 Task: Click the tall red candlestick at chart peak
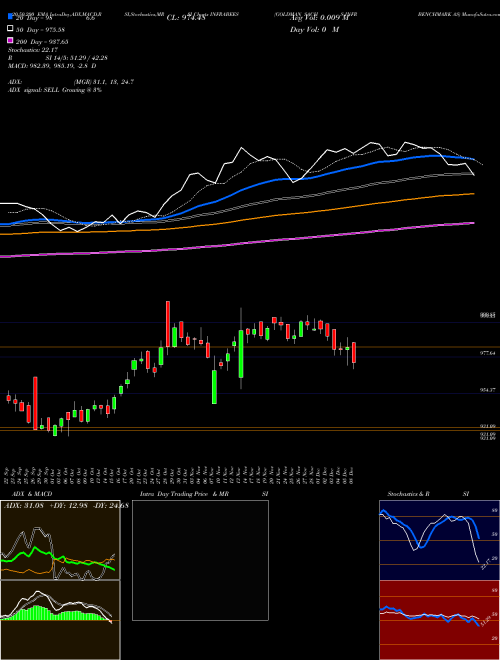tap(168, 324)
